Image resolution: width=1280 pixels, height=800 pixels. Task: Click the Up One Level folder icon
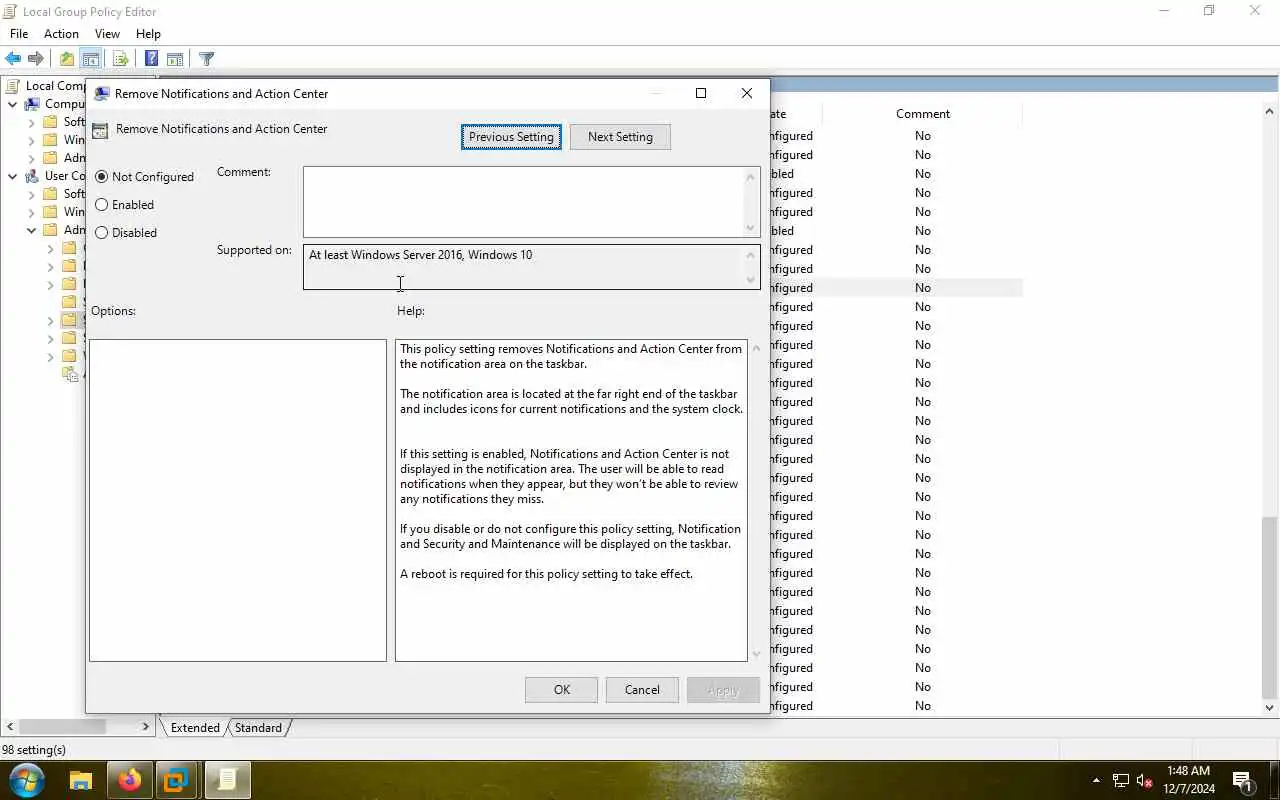67,59
